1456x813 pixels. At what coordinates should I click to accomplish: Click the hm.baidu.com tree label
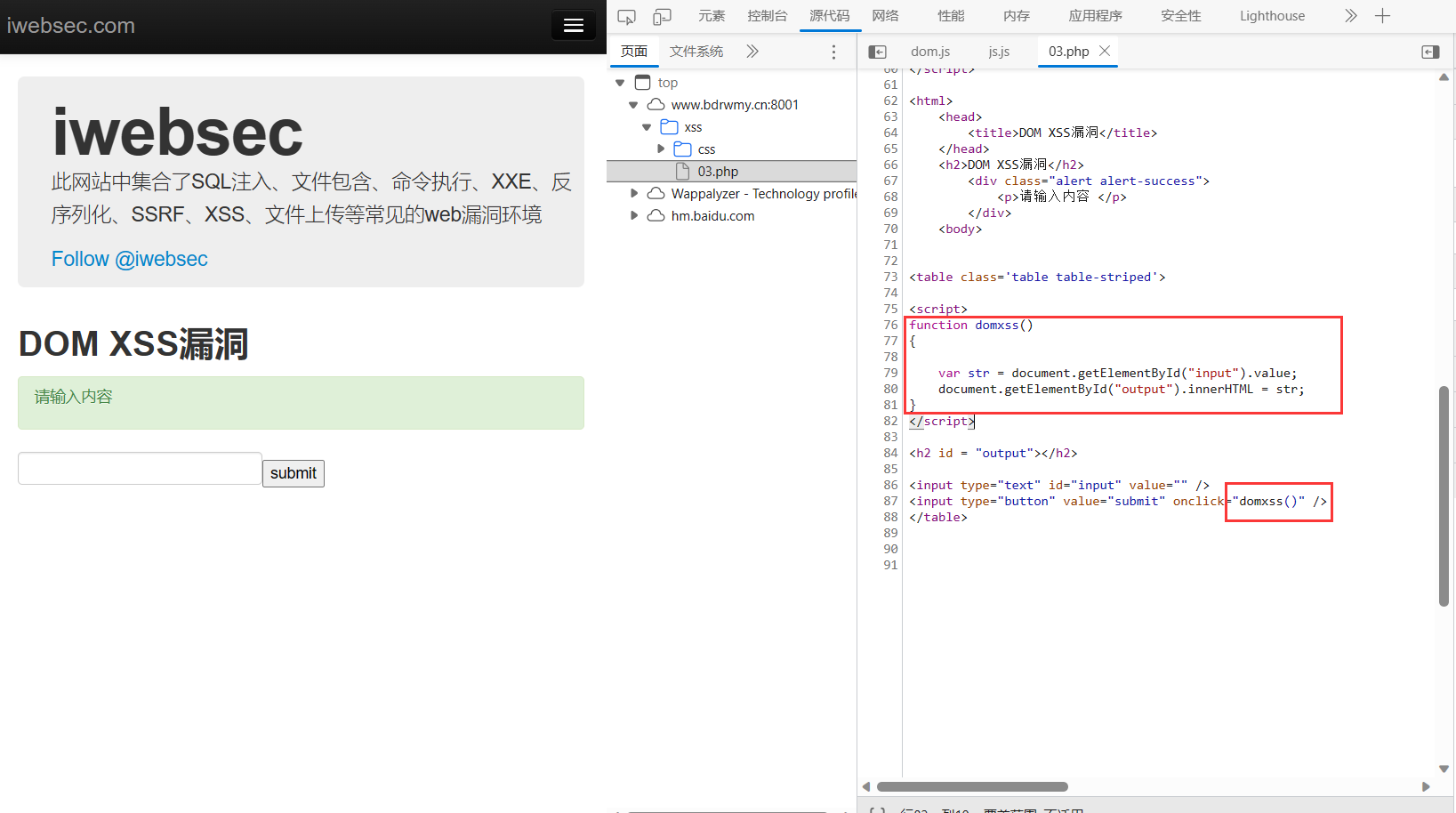712,216
